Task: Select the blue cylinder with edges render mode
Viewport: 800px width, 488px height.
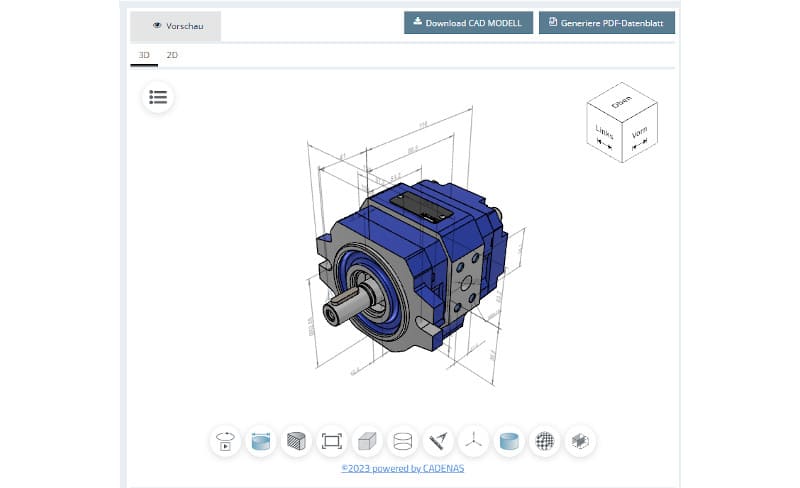Action: [261, 440]
